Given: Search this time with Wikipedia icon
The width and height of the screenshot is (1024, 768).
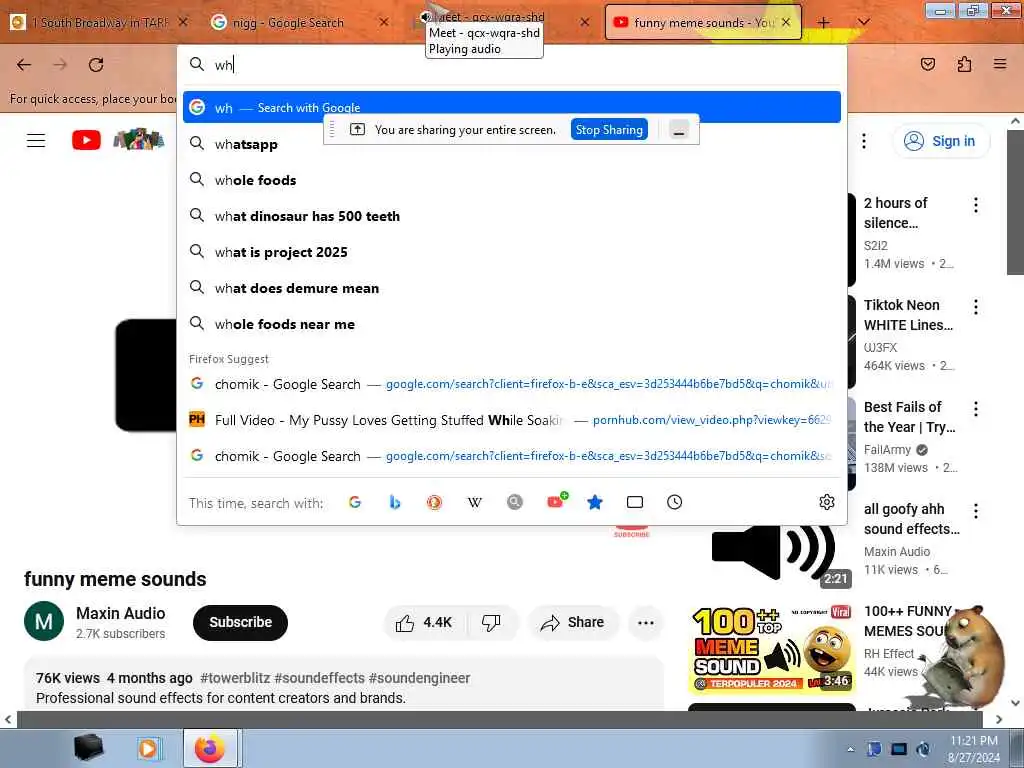Looking at the screenshot, I should tap(475, 502).
